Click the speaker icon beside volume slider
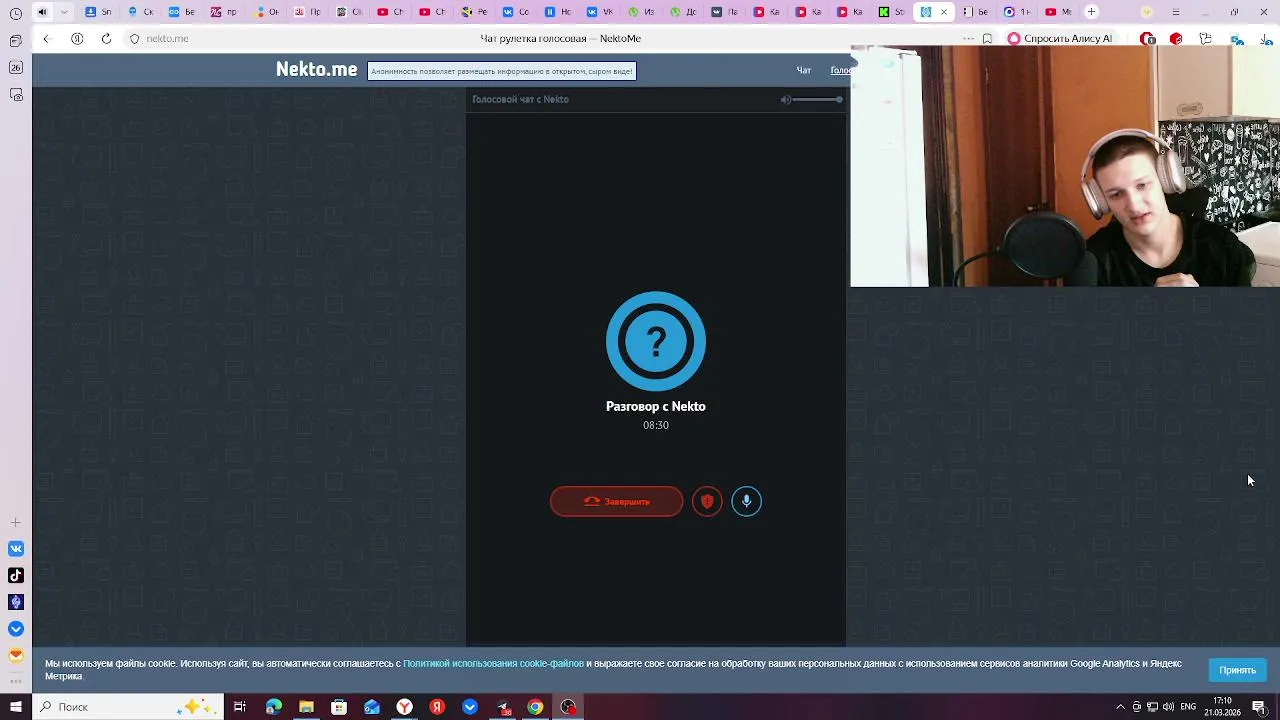 pos(786,99)
